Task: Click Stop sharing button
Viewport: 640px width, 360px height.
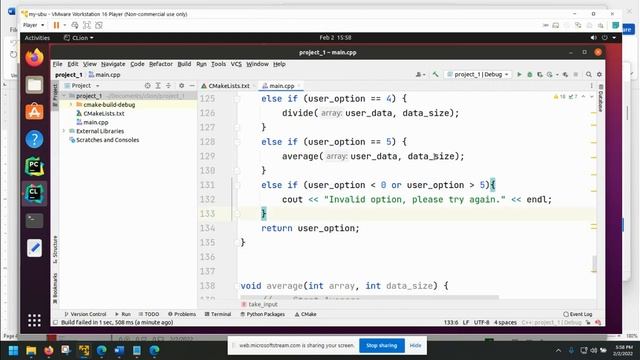Action: pyautogui.click(x=382, y=346)
